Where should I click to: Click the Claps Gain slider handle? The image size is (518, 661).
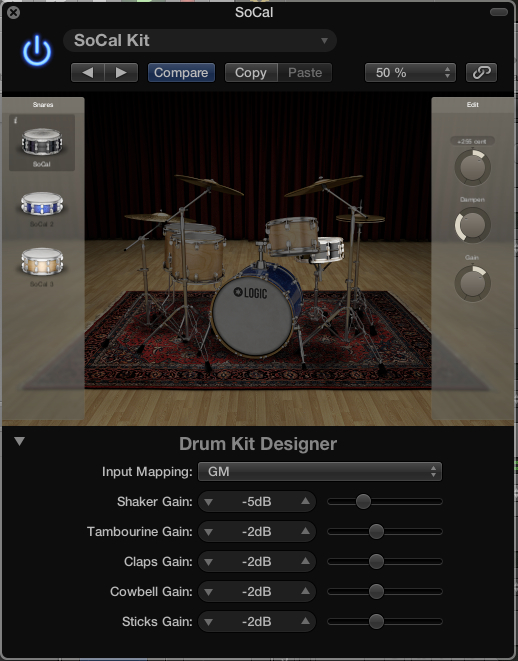tap(376, 562)
